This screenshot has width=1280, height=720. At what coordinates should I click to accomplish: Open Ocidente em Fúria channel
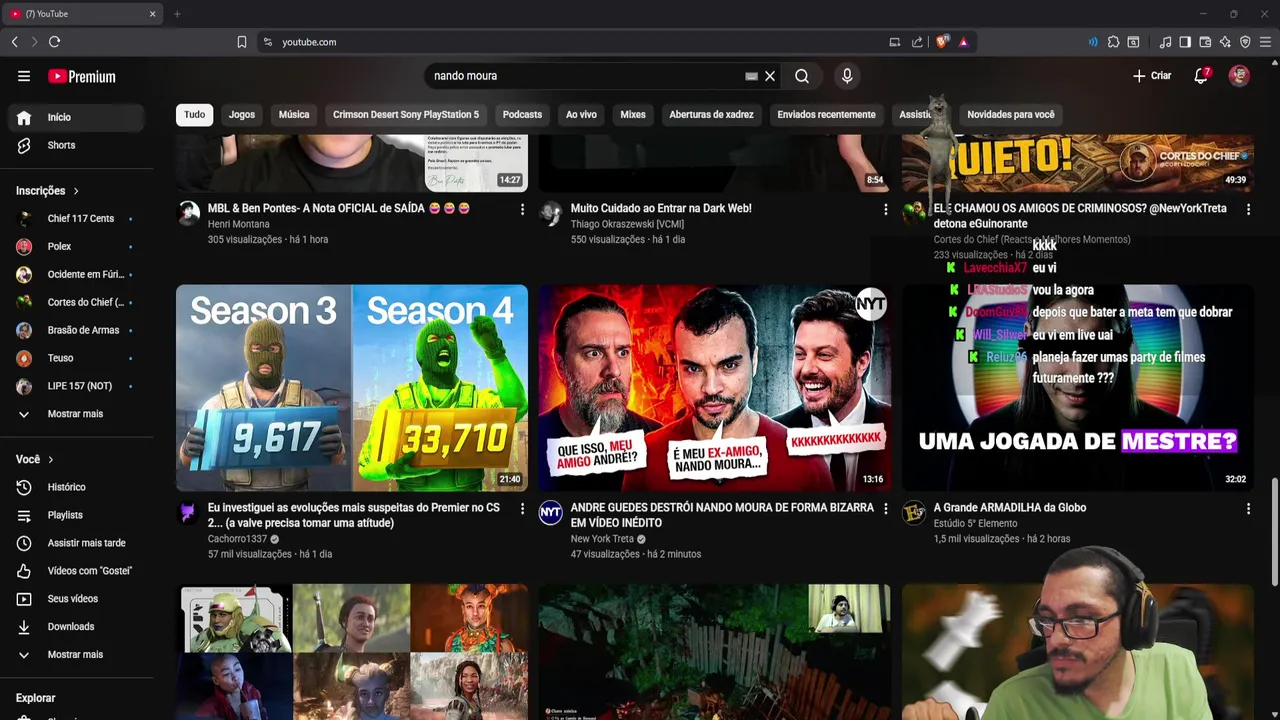pos(76,274)
